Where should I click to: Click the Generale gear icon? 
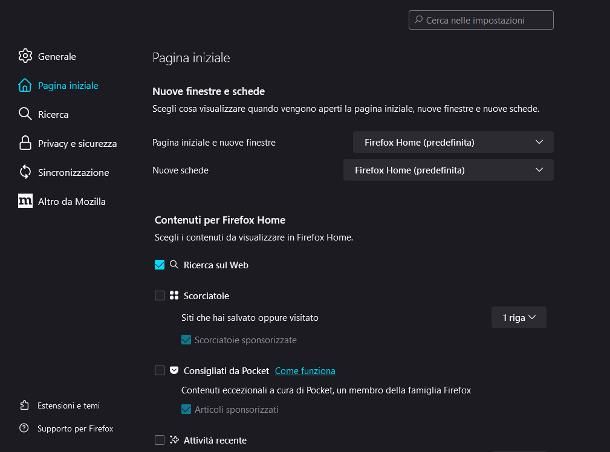(25, 56)
